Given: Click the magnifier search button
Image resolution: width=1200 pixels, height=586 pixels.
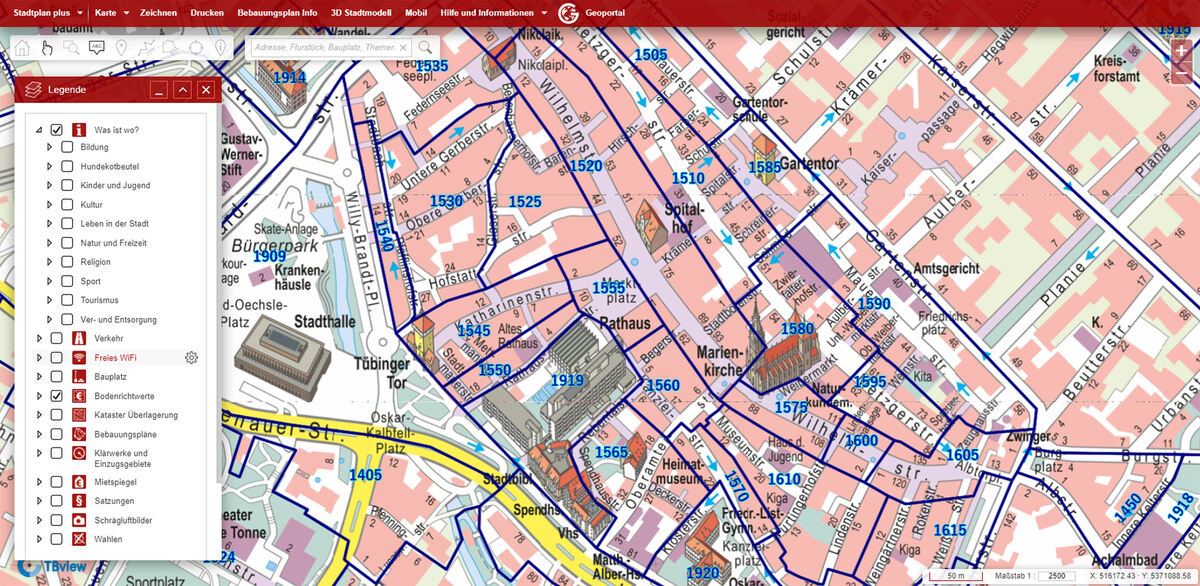Looking at the screenshot, I should pos(426,47).
